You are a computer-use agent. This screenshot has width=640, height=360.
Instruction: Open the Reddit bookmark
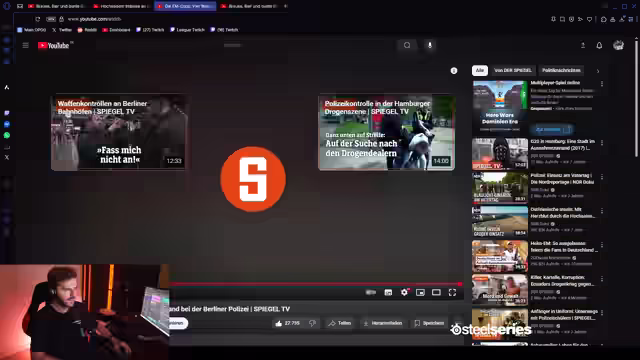(87, 30)
